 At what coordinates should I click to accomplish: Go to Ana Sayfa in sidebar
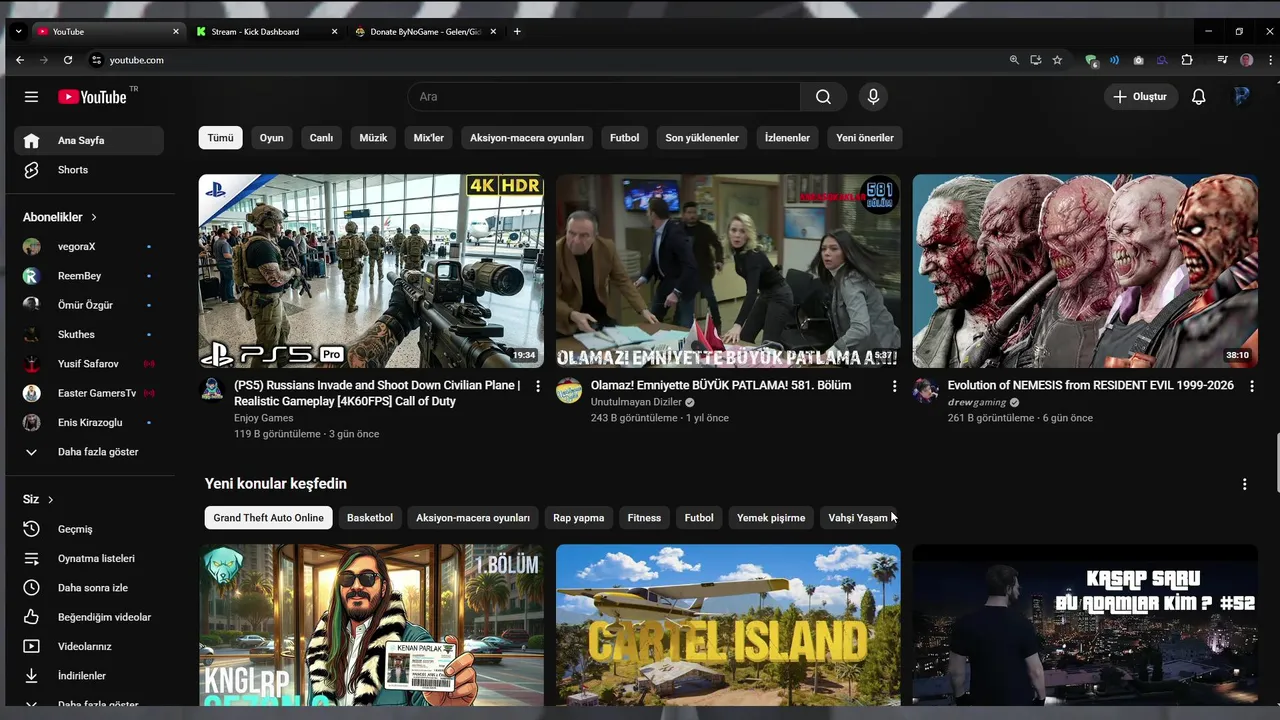pos(89,141)
